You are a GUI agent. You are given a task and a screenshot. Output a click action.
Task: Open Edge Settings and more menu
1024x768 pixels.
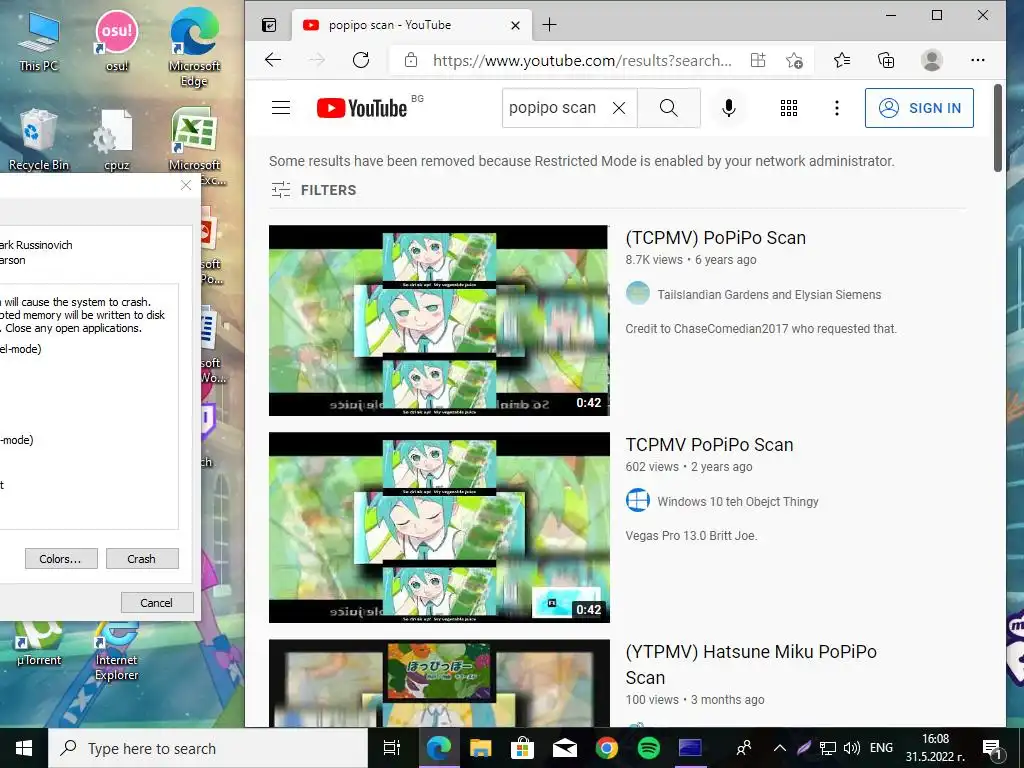tap(978, 60)
